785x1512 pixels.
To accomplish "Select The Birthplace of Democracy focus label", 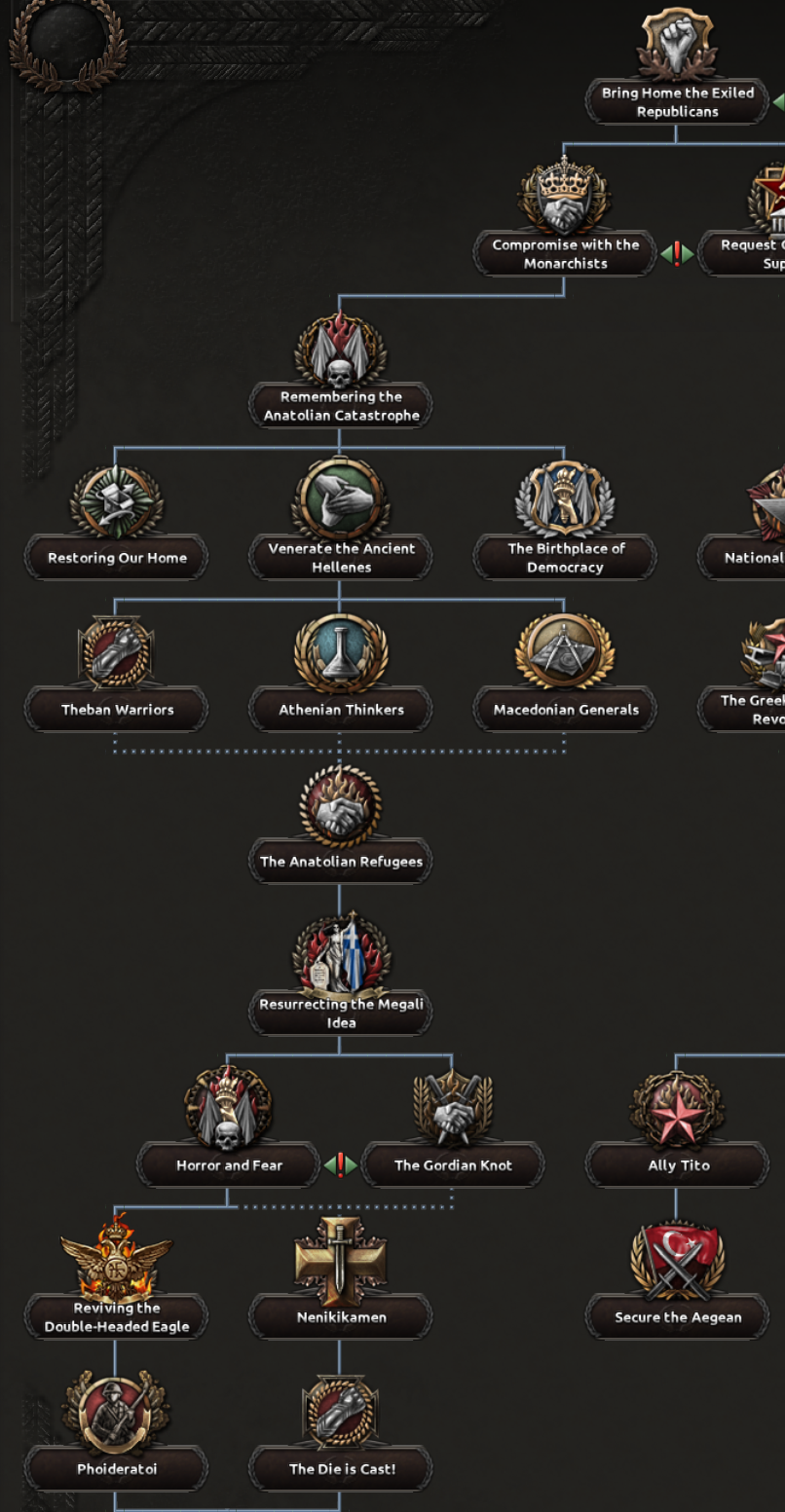I will [x=565, y=558].
